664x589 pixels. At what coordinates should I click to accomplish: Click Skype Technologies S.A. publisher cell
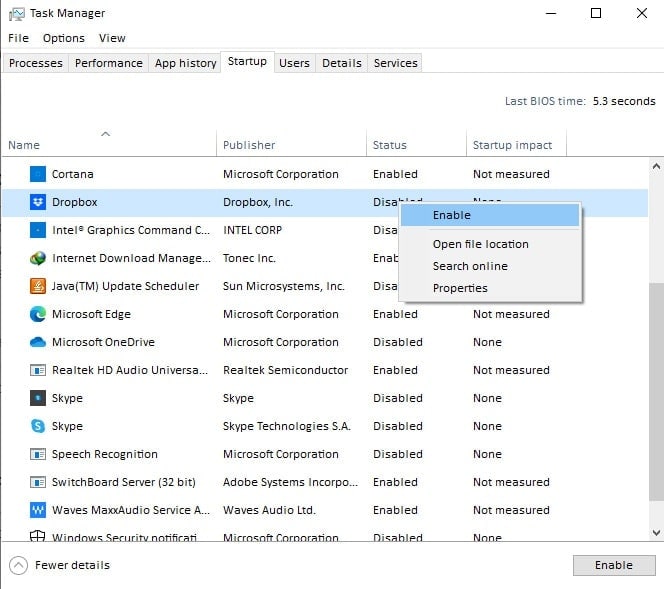click(287, 426)
